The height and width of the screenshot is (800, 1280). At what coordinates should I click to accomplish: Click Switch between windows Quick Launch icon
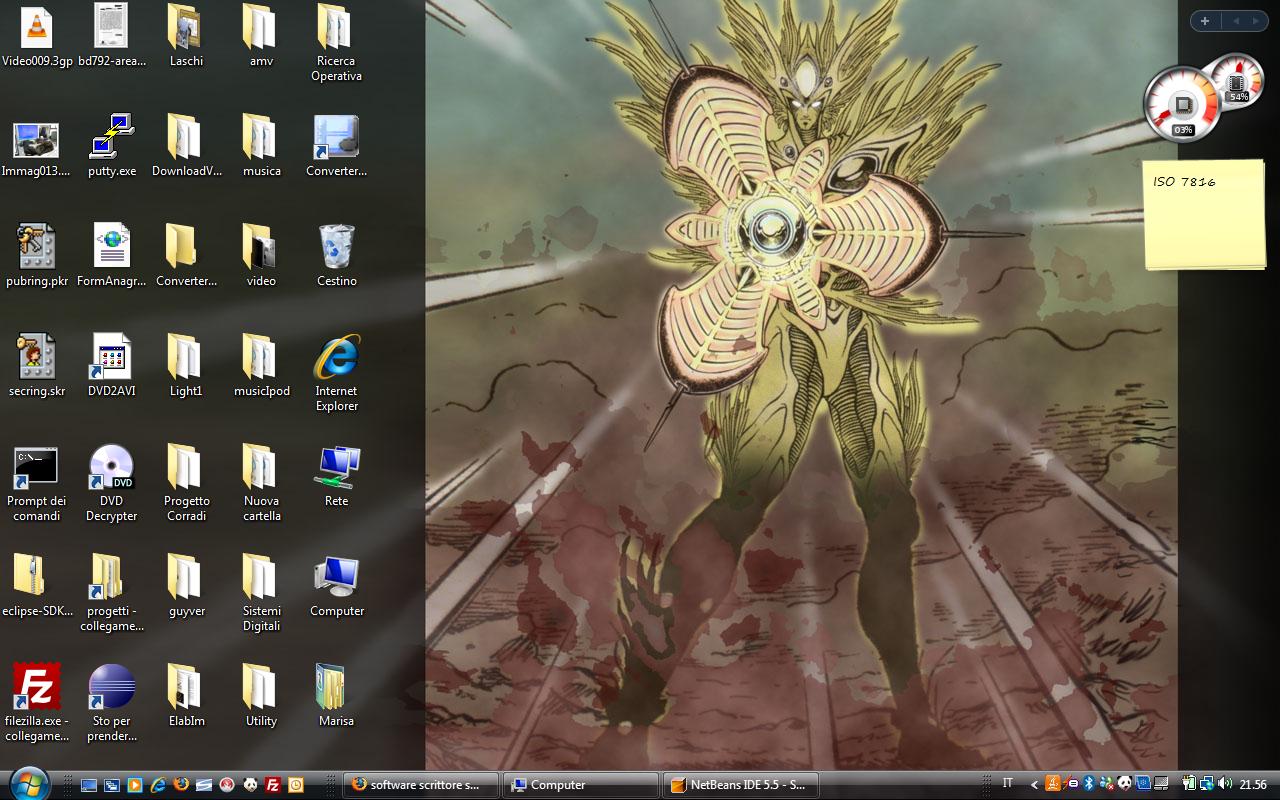(112, 785)
